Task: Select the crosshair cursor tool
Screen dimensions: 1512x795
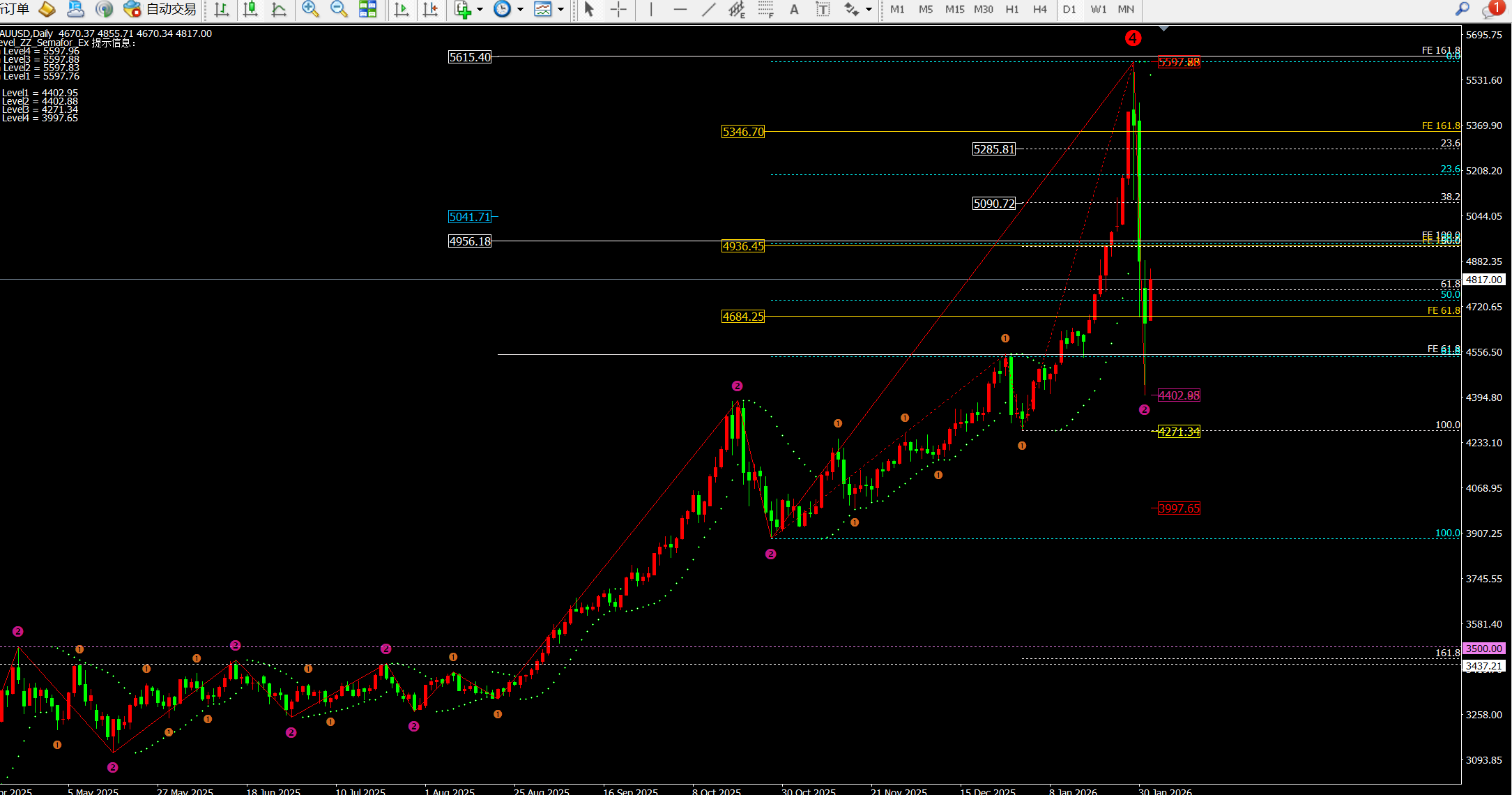Action: click(x=618, y=9)
